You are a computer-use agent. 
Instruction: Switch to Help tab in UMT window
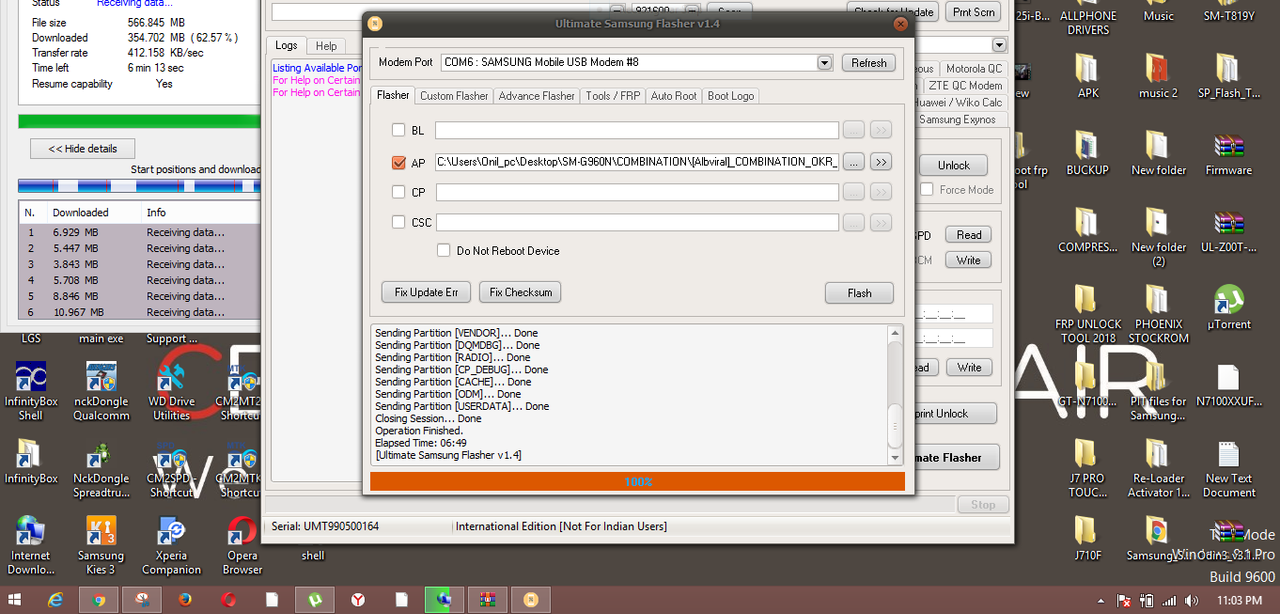tap(326, 46)
